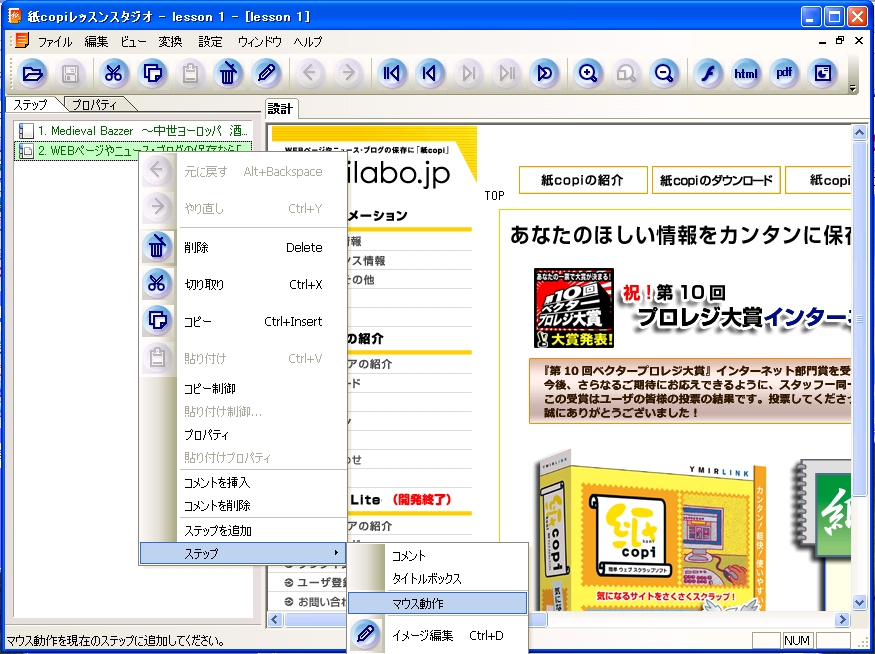Click the Zoom fit magnifier icon
The width and height of the screenshot is (875, 654).
point(626,73)
